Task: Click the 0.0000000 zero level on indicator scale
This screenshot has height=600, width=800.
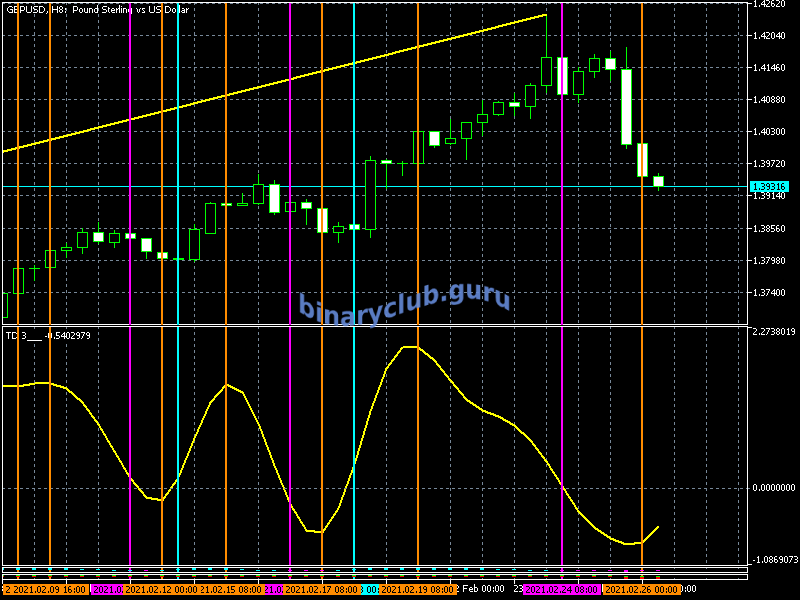Action: click(x=773, y=488)
